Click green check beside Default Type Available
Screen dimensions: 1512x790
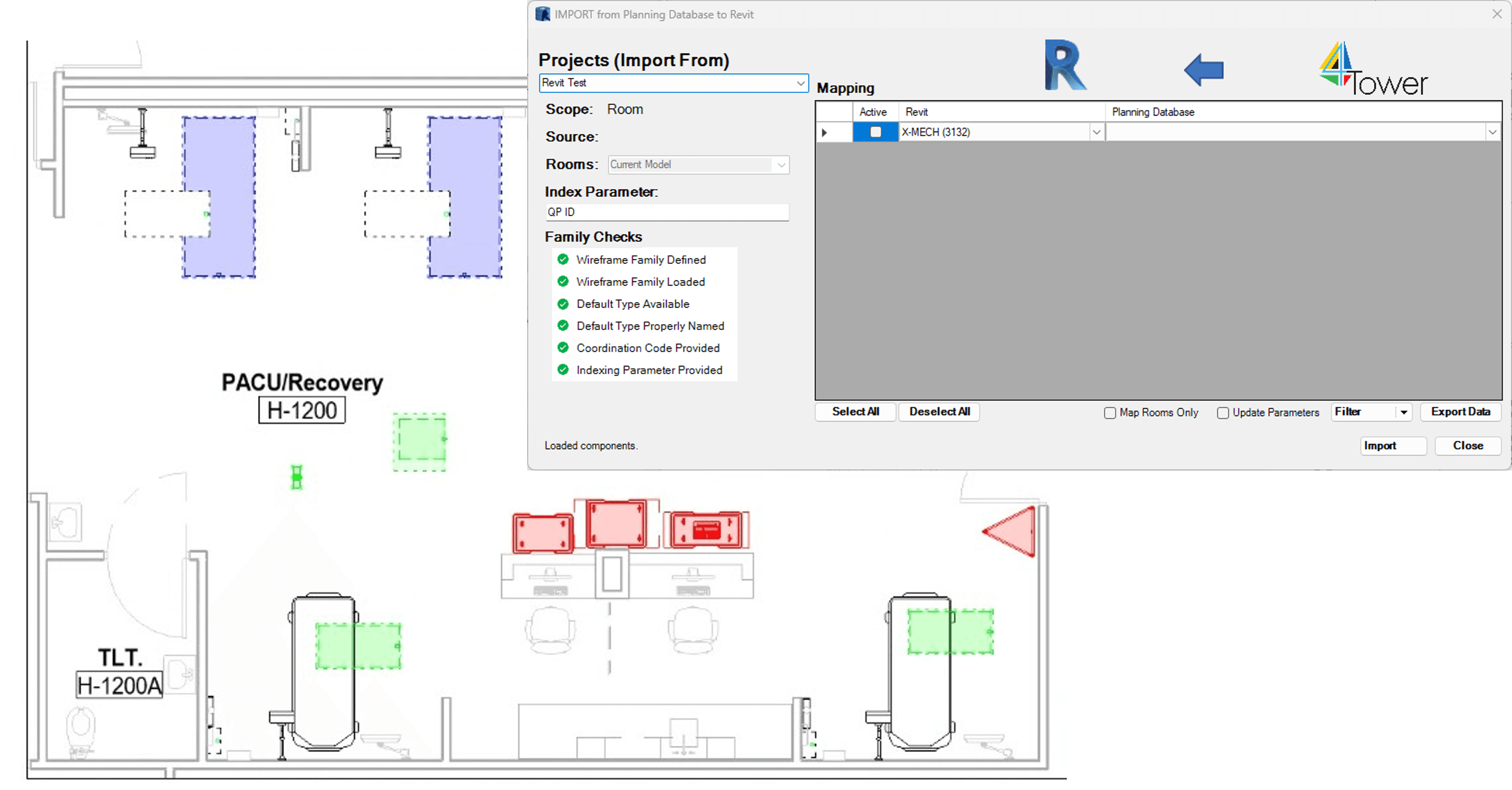pyautogui.click(x=563, y=304)
